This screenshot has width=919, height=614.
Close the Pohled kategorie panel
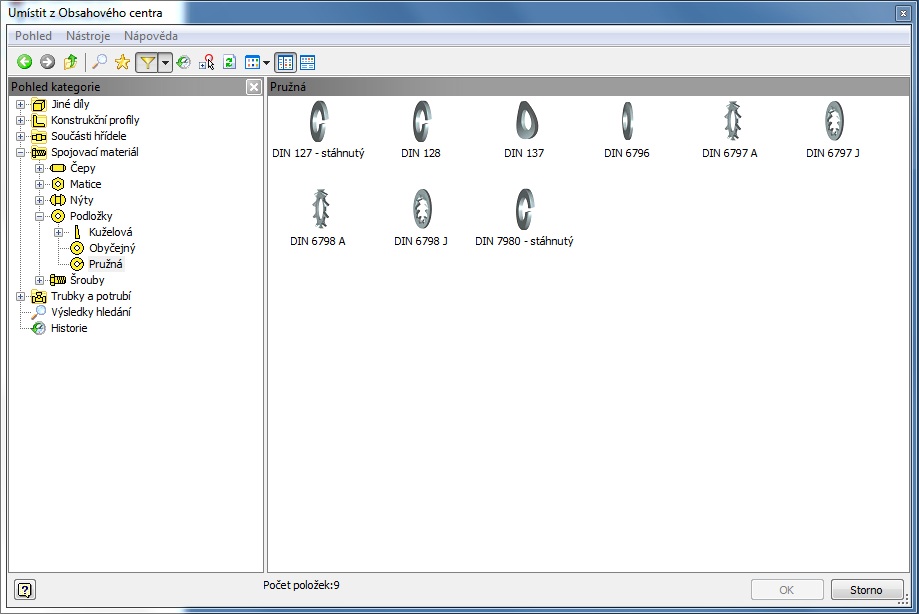[x=254, y=87]
